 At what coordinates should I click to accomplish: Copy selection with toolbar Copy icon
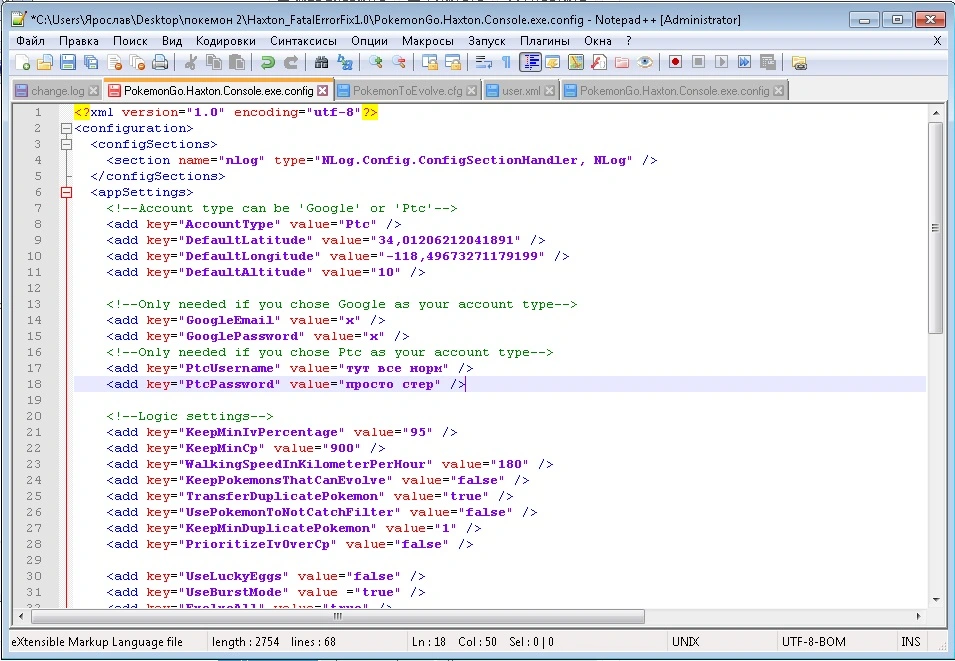214,62
